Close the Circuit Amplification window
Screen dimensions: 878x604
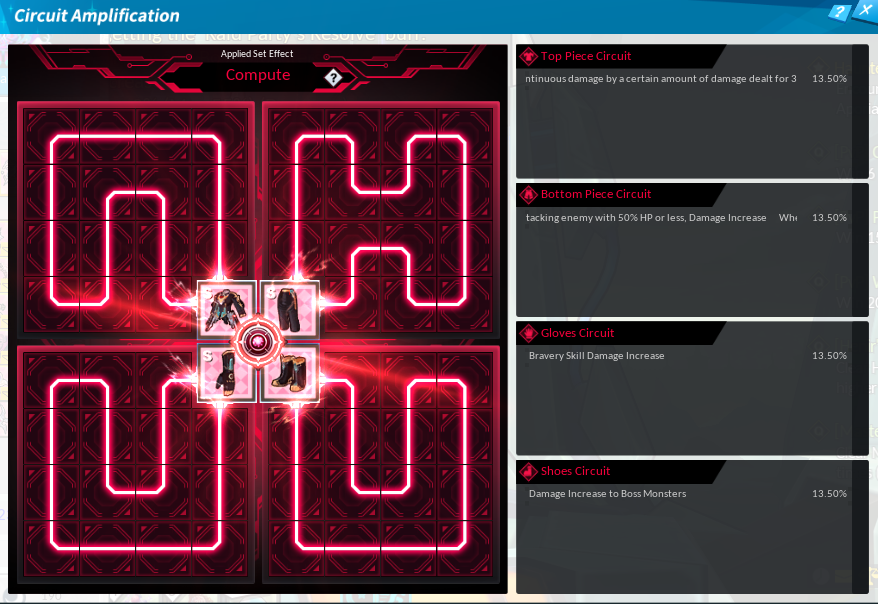865,10
